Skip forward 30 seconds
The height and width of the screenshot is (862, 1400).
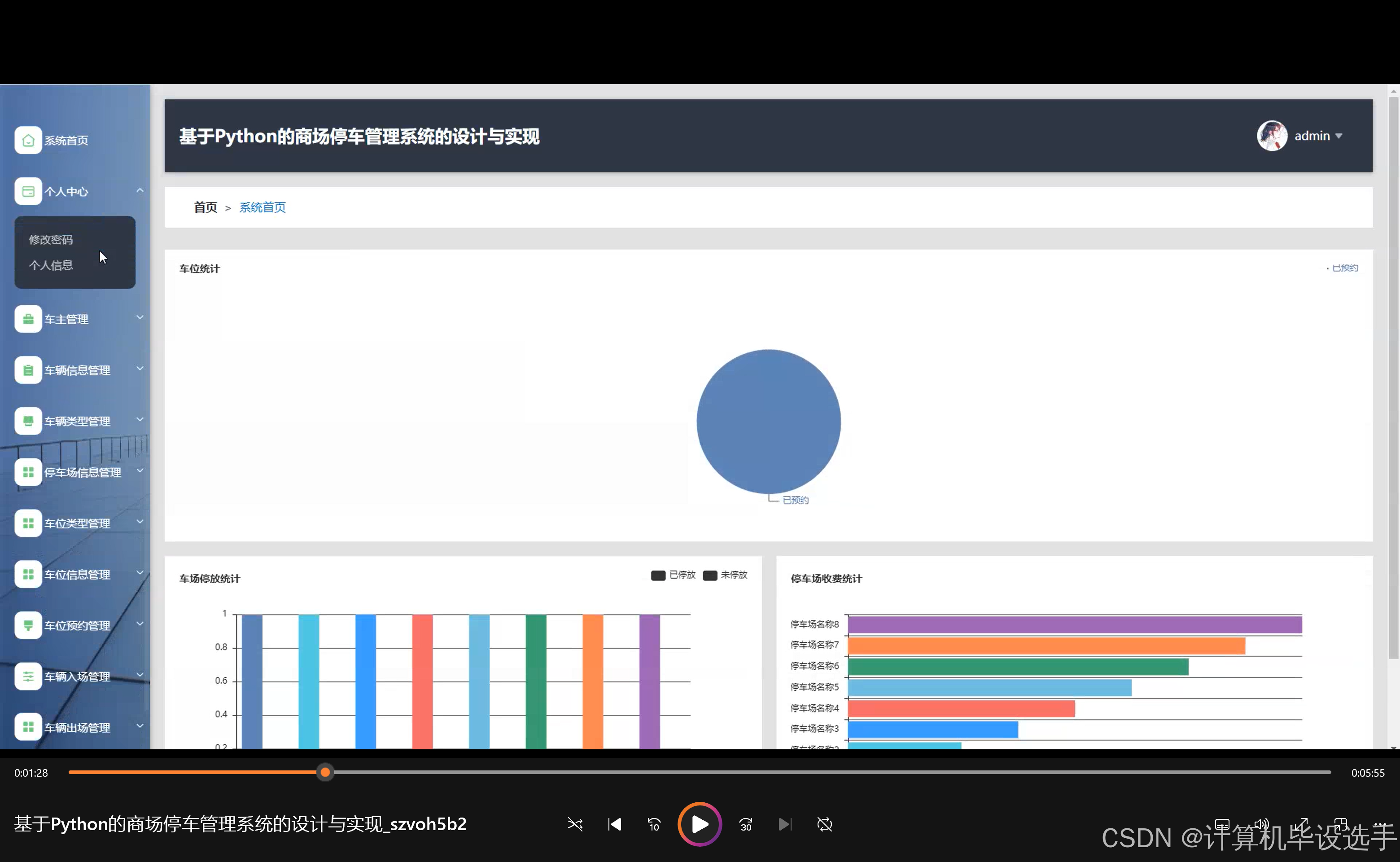pos(746,824)
